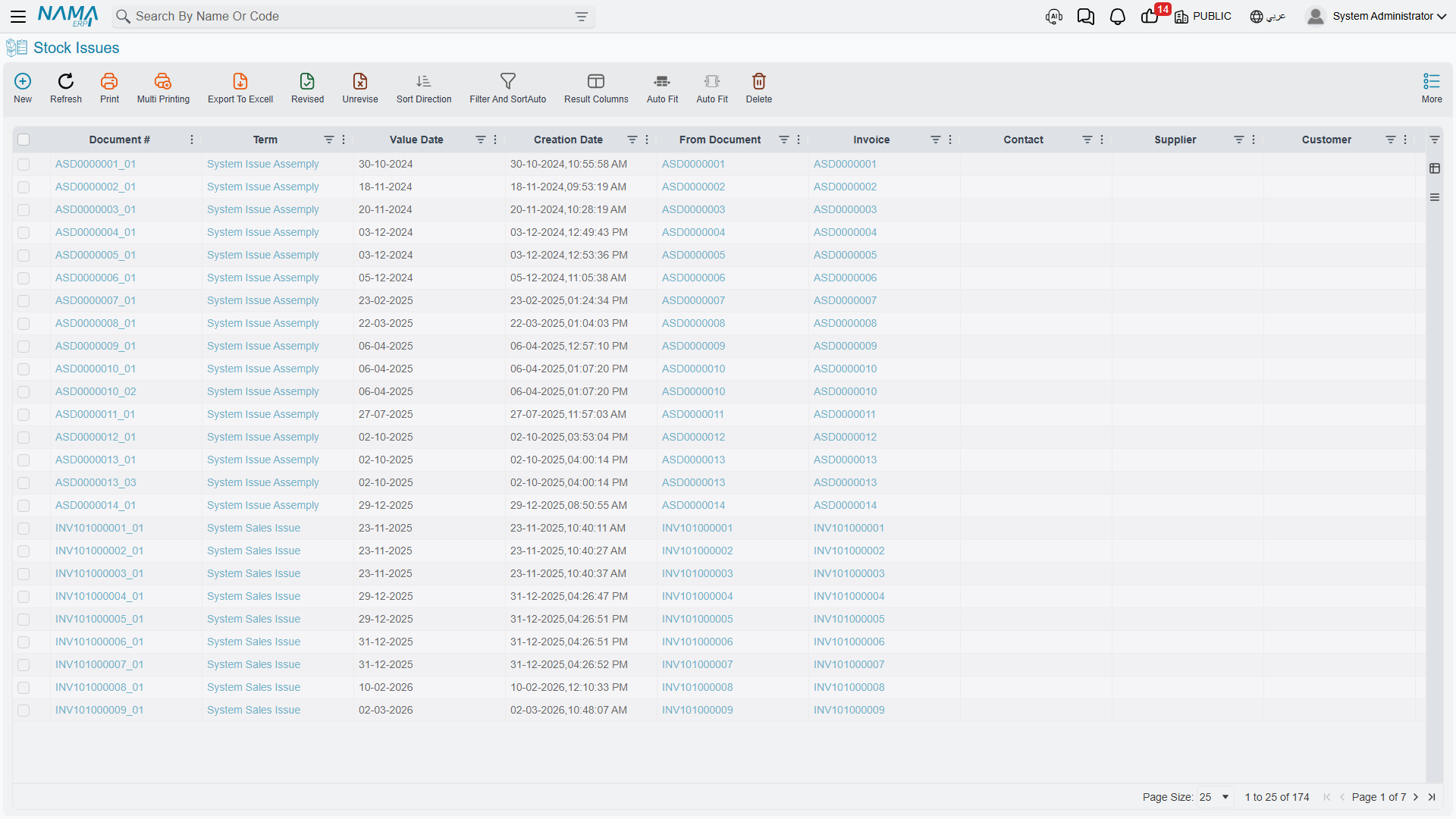Switch PUBLIC company selector

coord(1203,17)
